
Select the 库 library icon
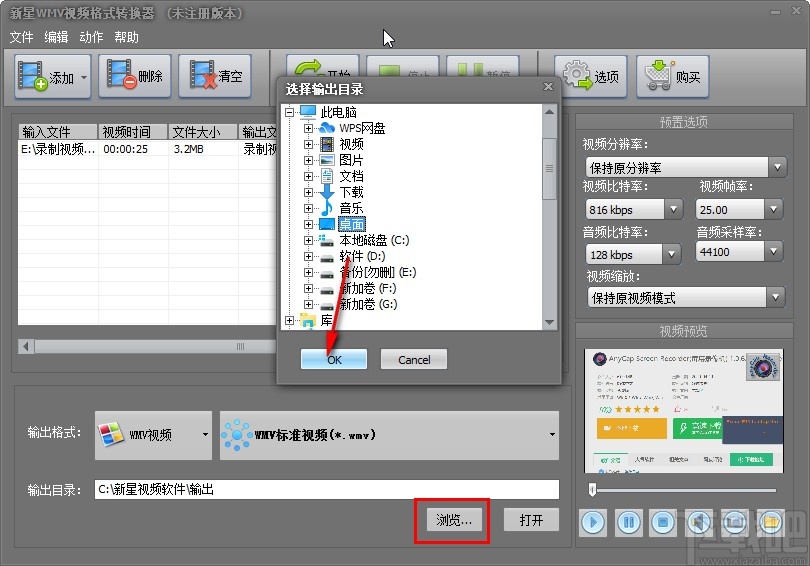tap(308, 320)
